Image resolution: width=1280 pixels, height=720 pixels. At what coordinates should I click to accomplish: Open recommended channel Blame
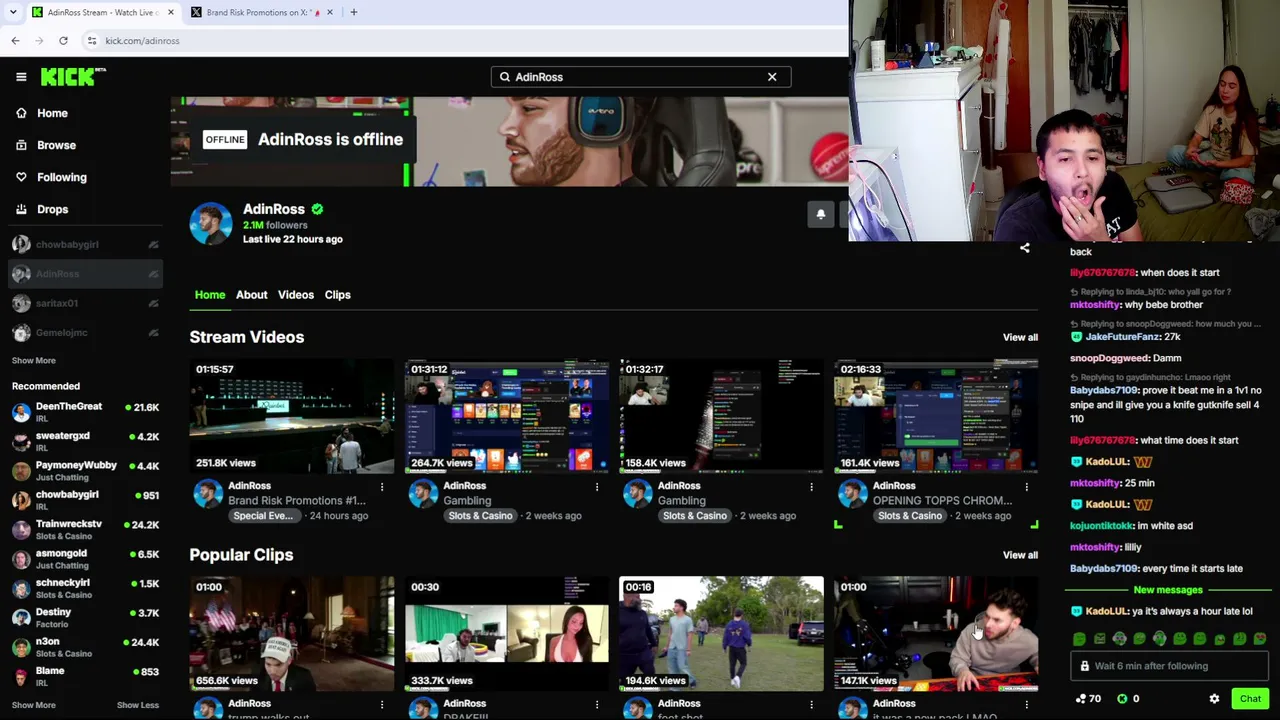click(85, 675)
